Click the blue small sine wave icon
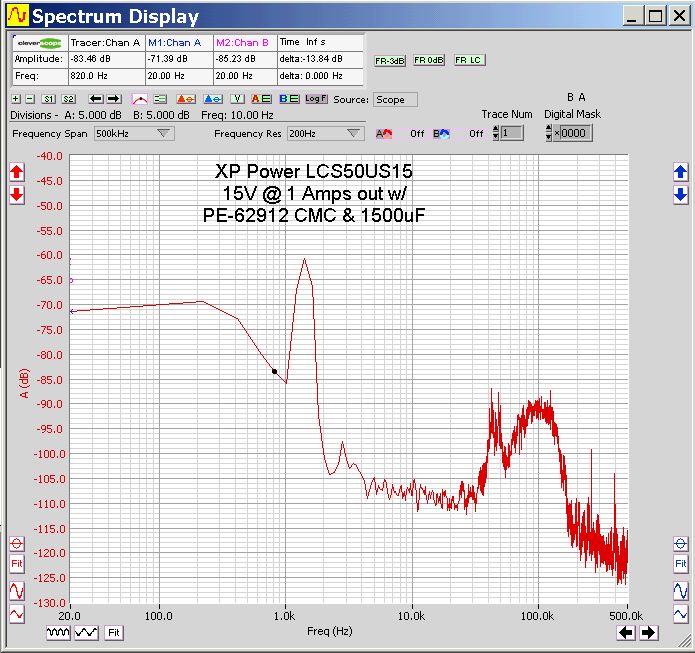This screenshot has width=695, height=653. click(x=680, y=614)
